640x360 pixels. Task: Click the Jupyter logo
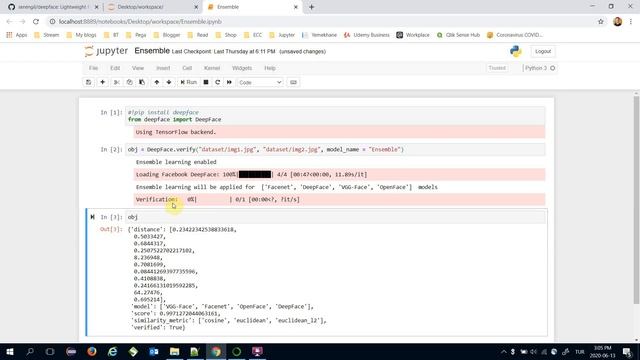(106, 51)
